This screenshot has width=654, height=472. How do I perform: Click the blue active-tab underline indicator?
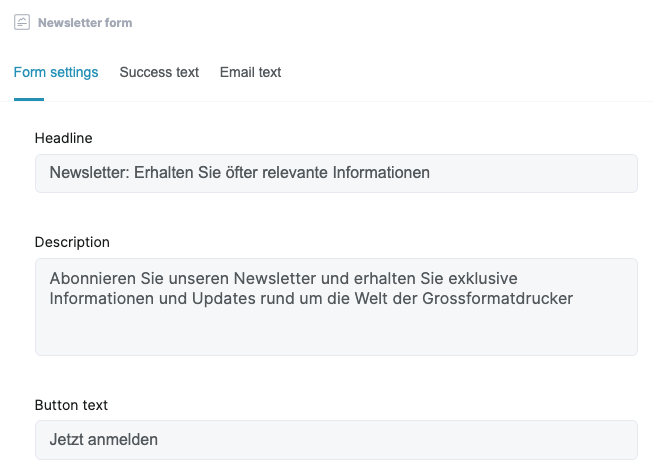(29, 99)
